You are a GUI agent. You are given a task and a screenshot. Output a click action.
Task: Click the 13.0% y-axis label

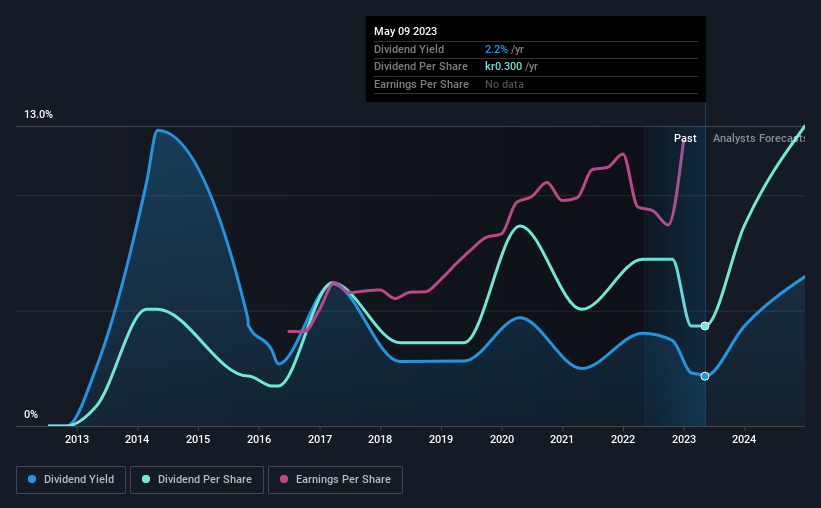pos(38,114)
